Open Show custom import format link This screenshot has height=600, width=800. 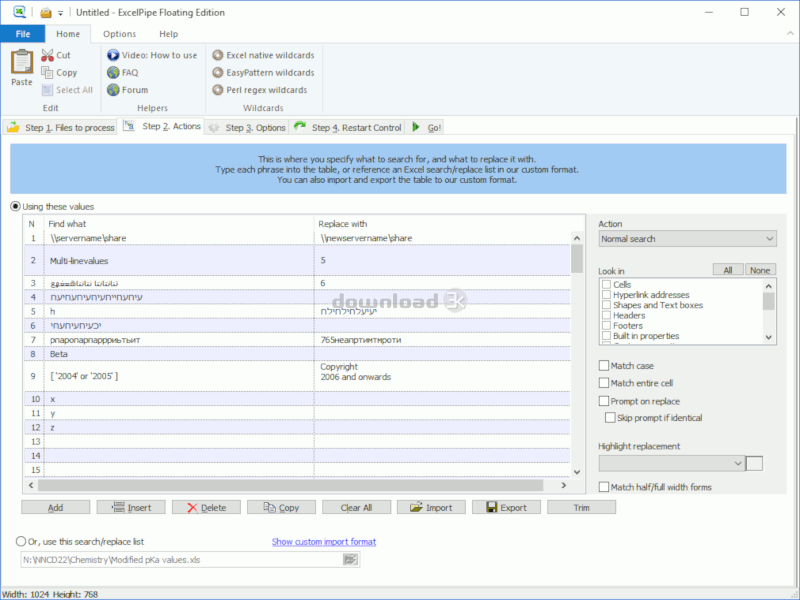(323, 542)
